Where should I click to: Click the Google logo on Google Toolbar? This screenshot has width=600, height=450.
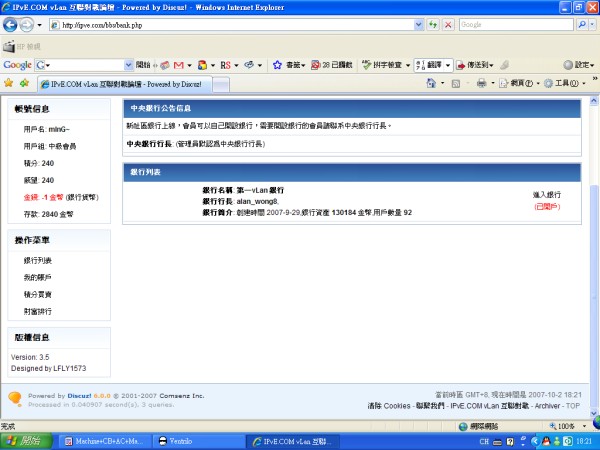[17, 65]
